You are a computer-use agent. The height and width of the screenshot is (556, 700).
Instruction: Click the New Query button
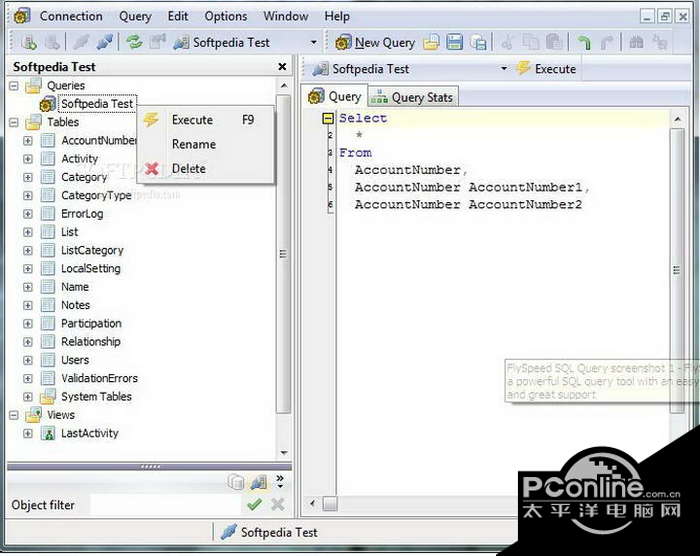375,43
